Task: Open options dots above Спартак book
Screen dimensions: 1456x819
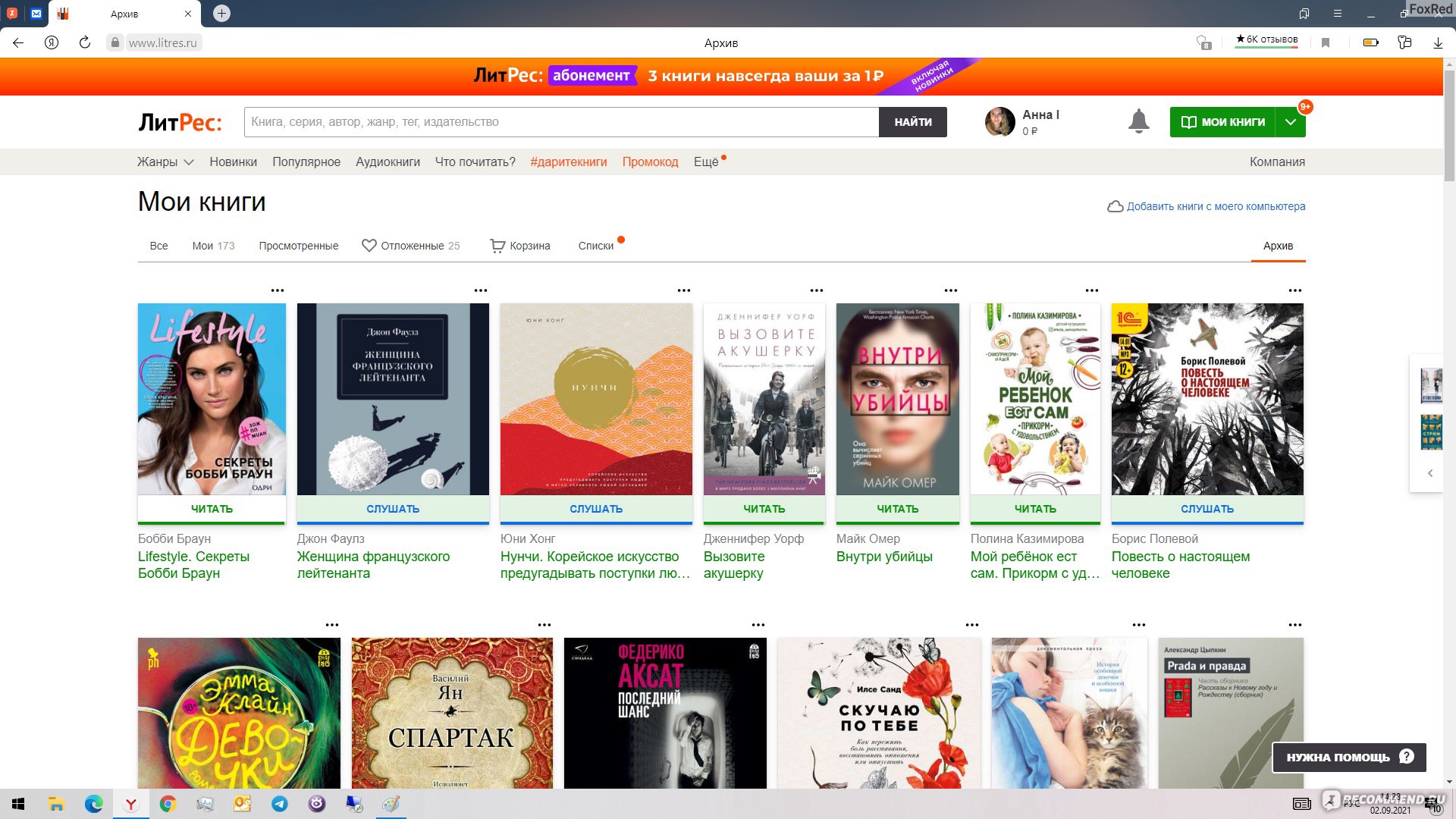Action: [544, 625]
